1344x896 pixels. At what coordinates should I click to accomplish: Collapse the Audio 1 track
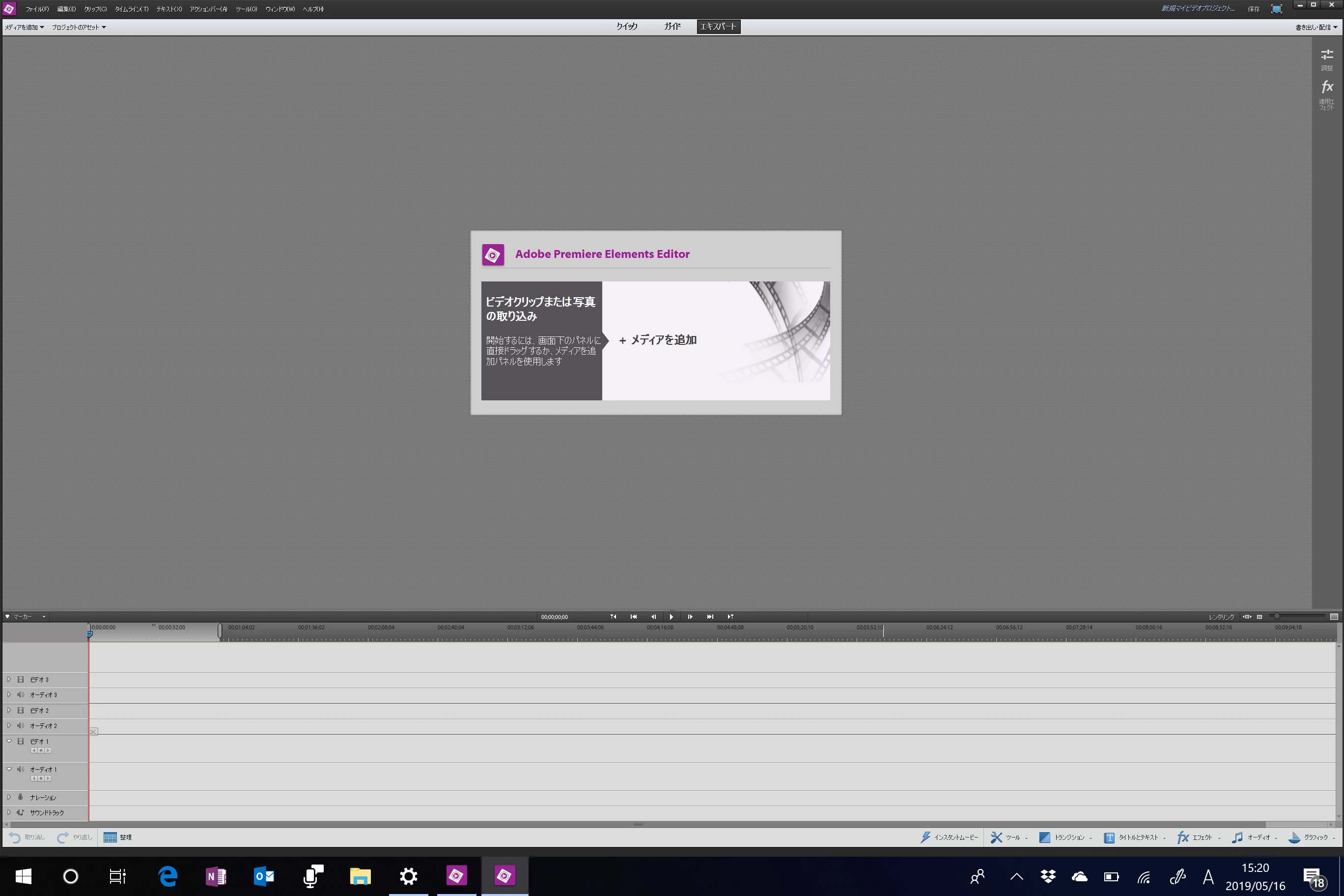pyautogui.click(x=9, y=769)
